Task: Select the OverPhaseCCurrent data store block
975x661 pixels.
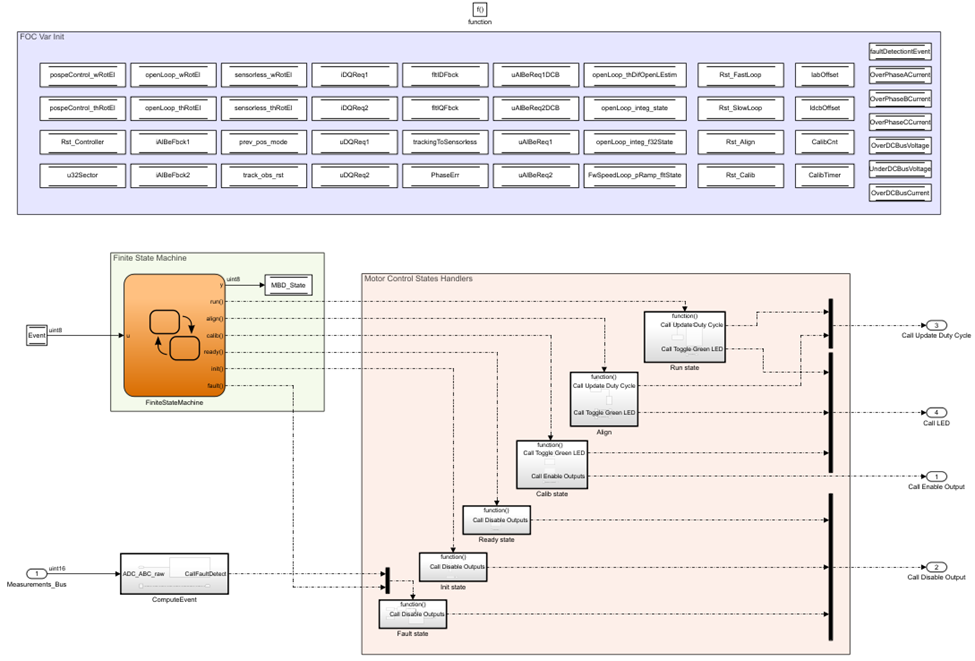Action: pyautogui.click(x=900, y=122)
